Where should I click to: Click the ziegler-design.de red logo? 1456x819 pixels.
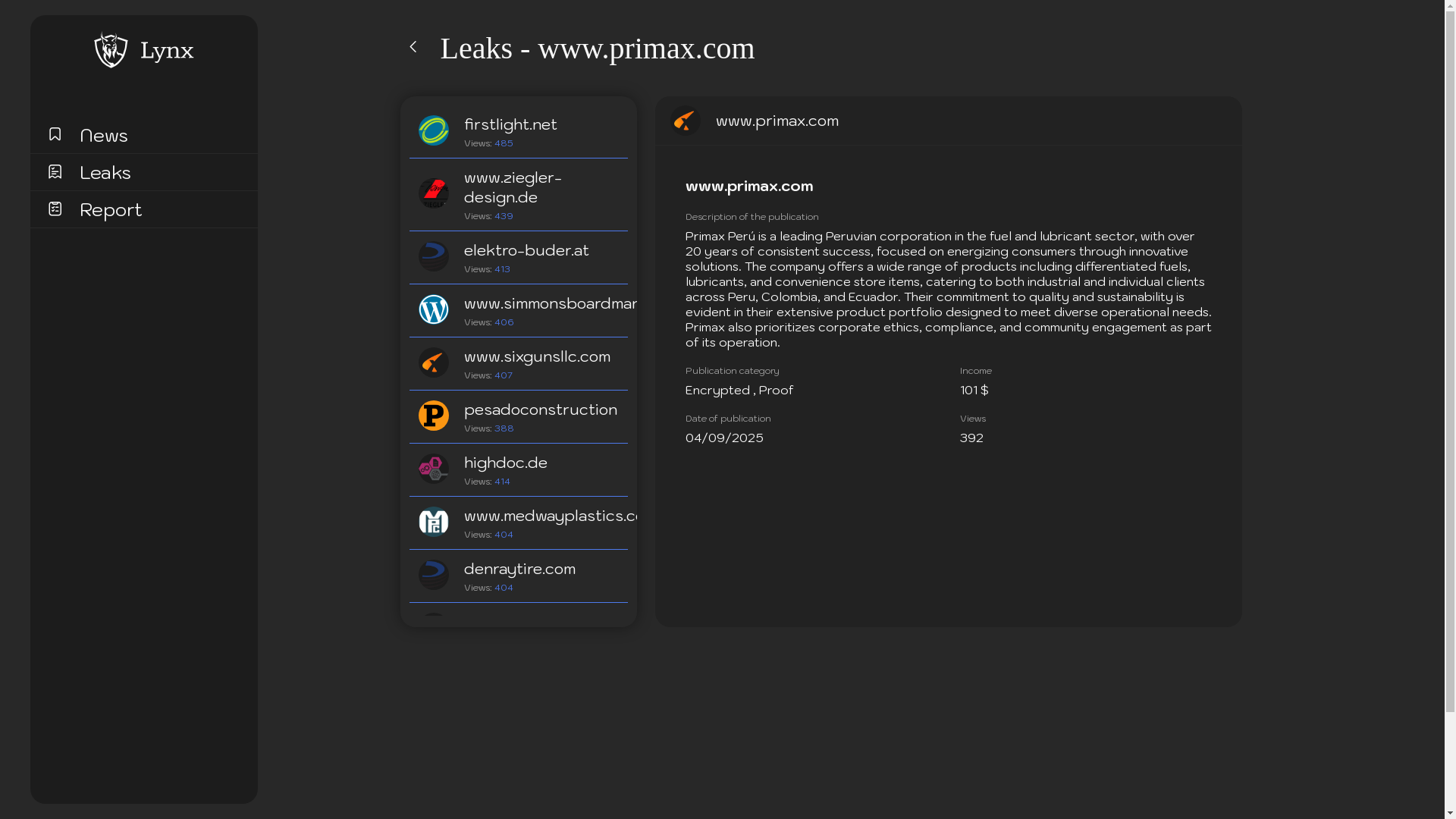coord(434,193)
